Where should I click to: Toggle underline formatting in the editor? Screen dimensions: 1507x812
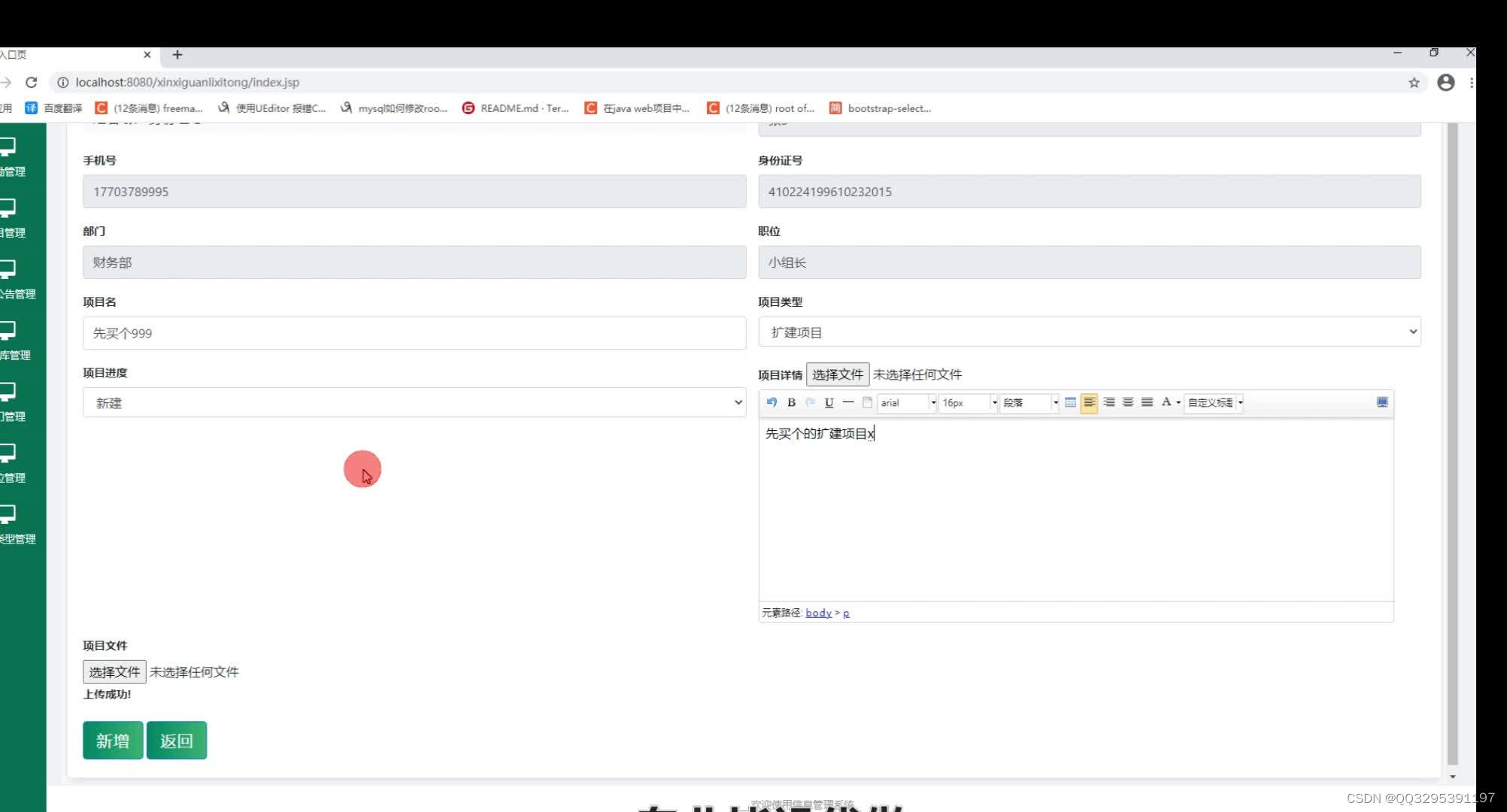tap(829, 402)
